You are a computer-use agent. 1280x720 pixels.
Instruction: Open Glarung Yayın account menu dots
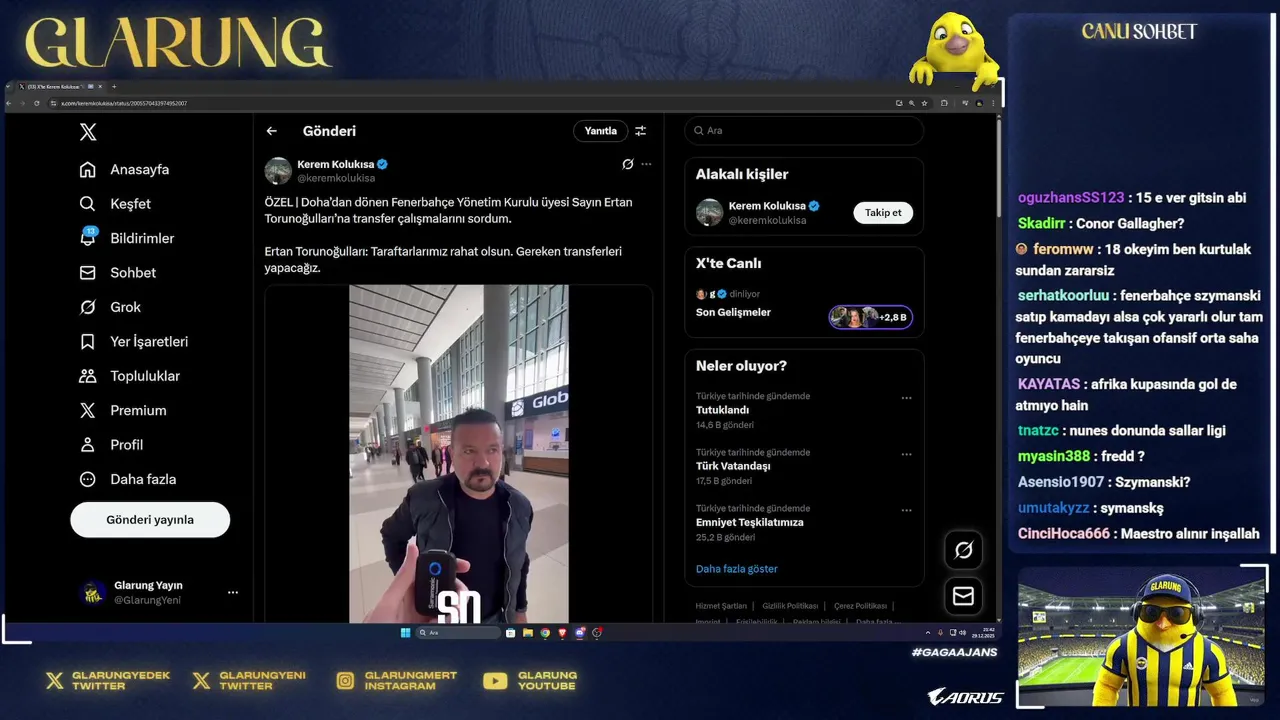[233, 593]
